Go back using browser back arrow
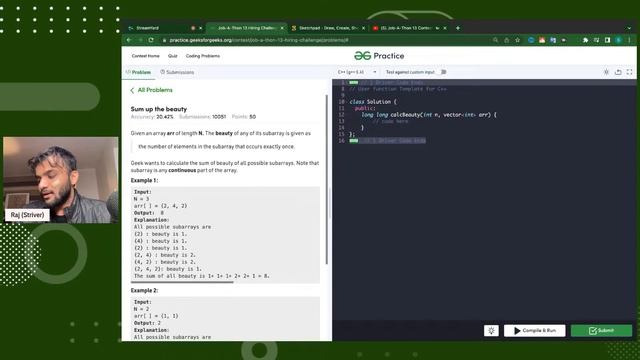The height and width of the screenshot is (360, 640). [129, 40]
